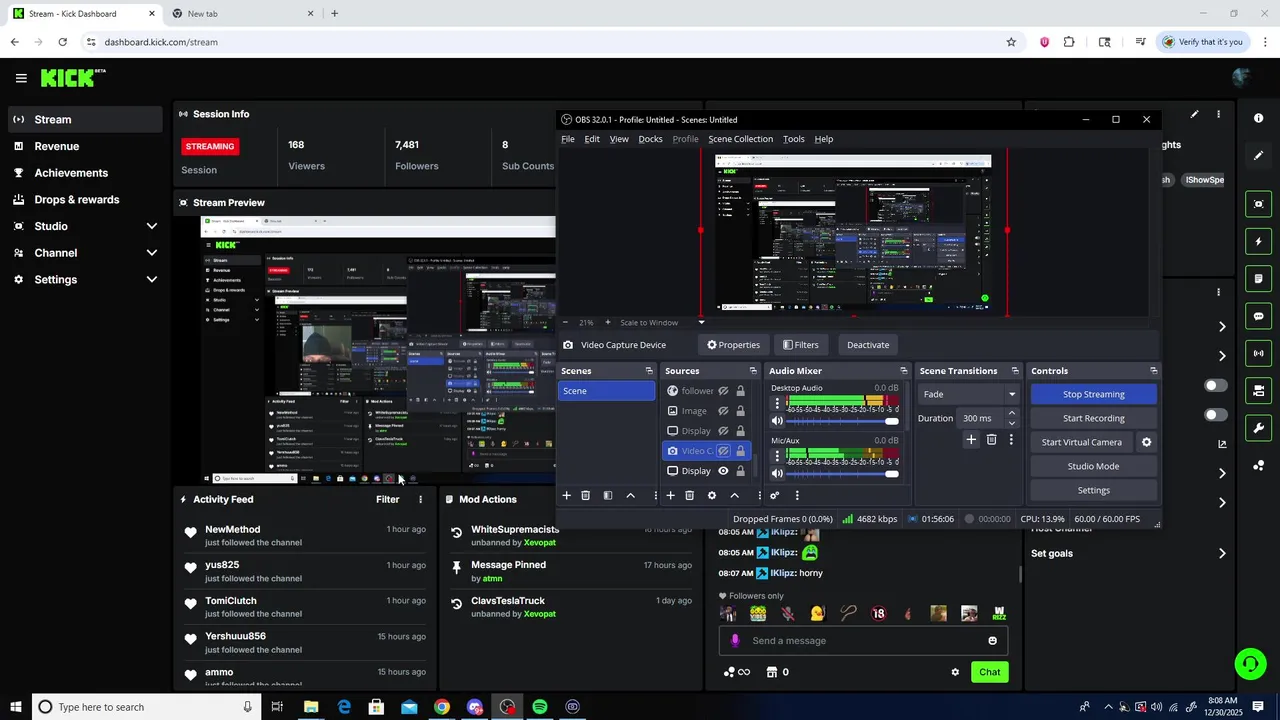Click the wrench icon in right sidebar

pyautogui.click(x=1258, y=428)
